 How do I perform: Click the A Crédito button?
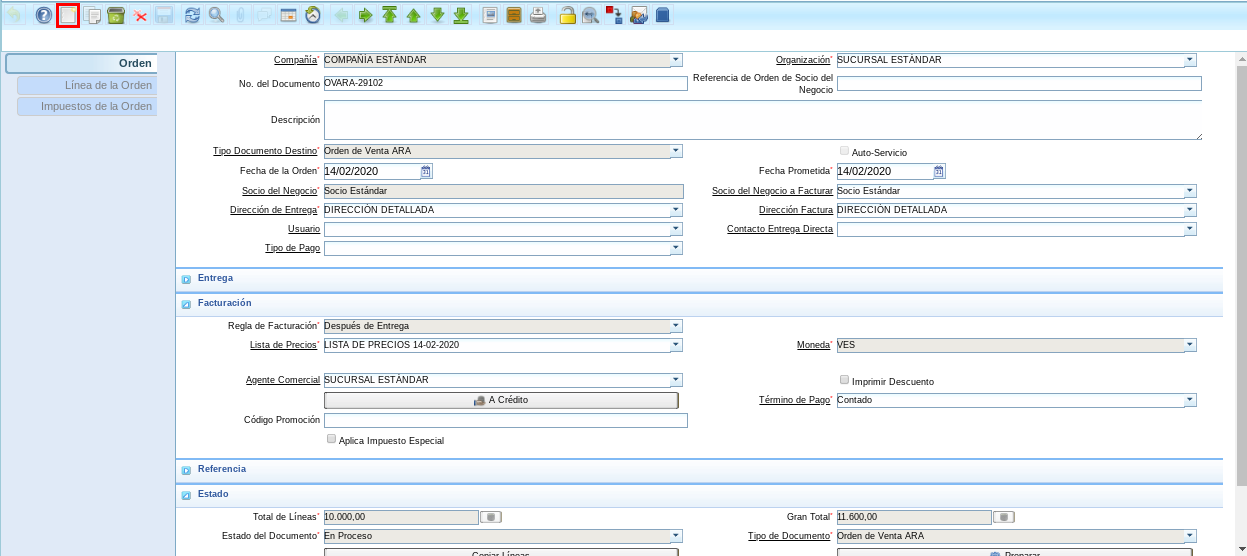coord(501,400)
